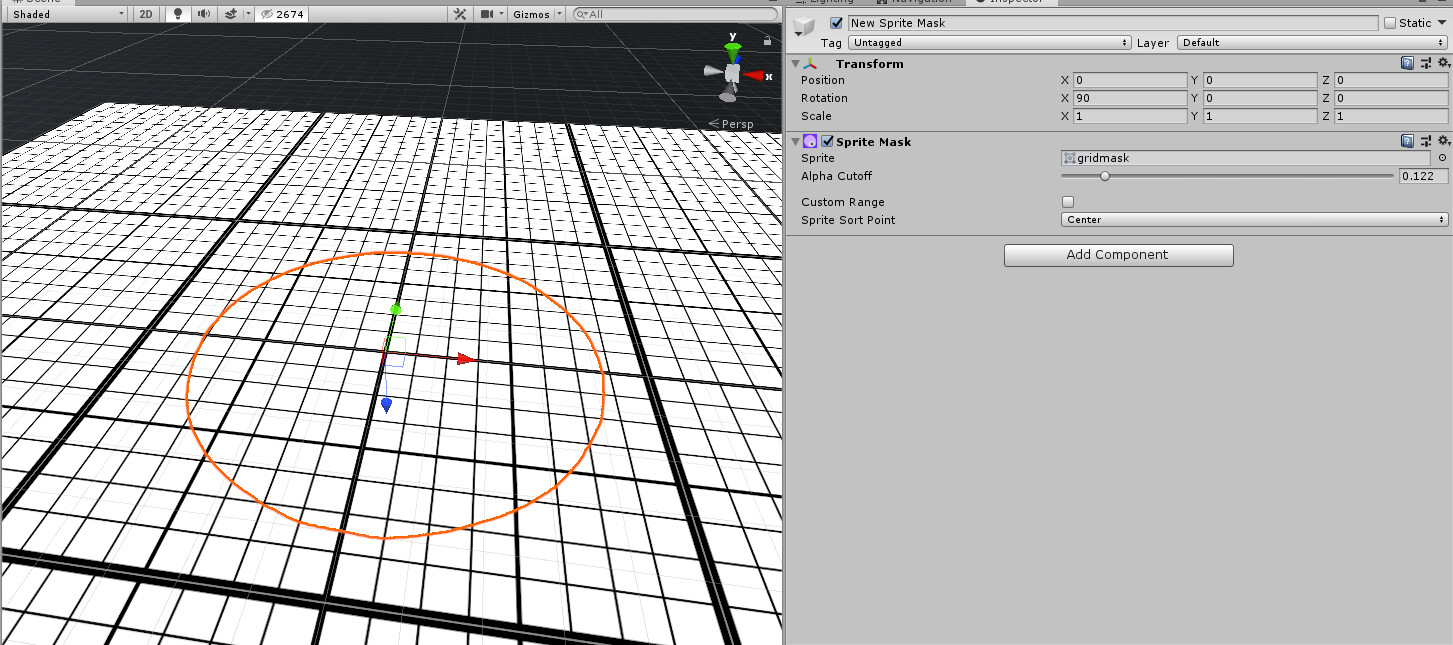Toggle the scene rotation lock icon
1453x645 pixels.
coord(767,41)
